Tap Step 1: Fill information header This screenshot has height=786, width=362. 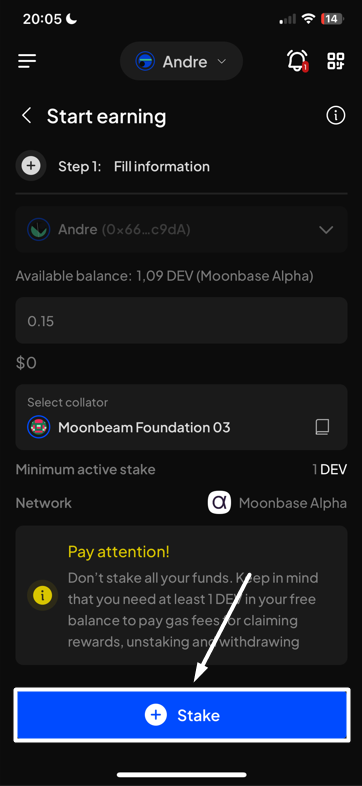[134, 166]
